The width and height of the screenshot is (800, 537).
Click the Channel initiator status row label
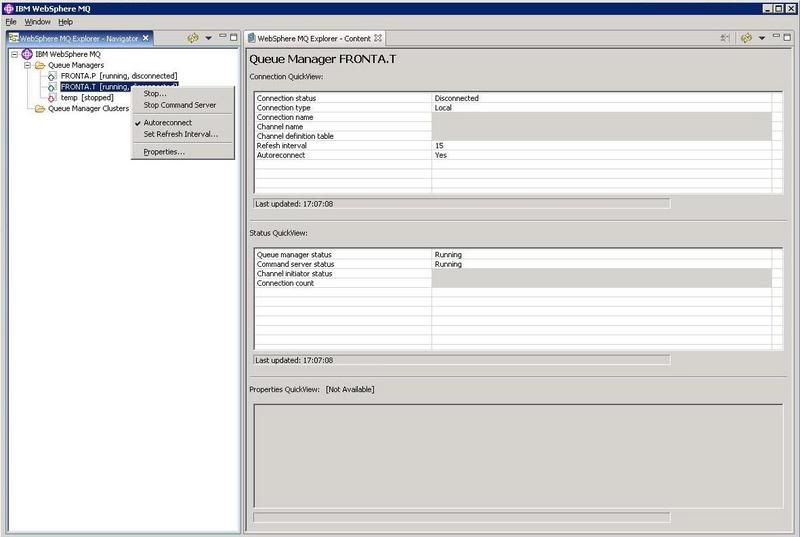click(x=294, y=274)
